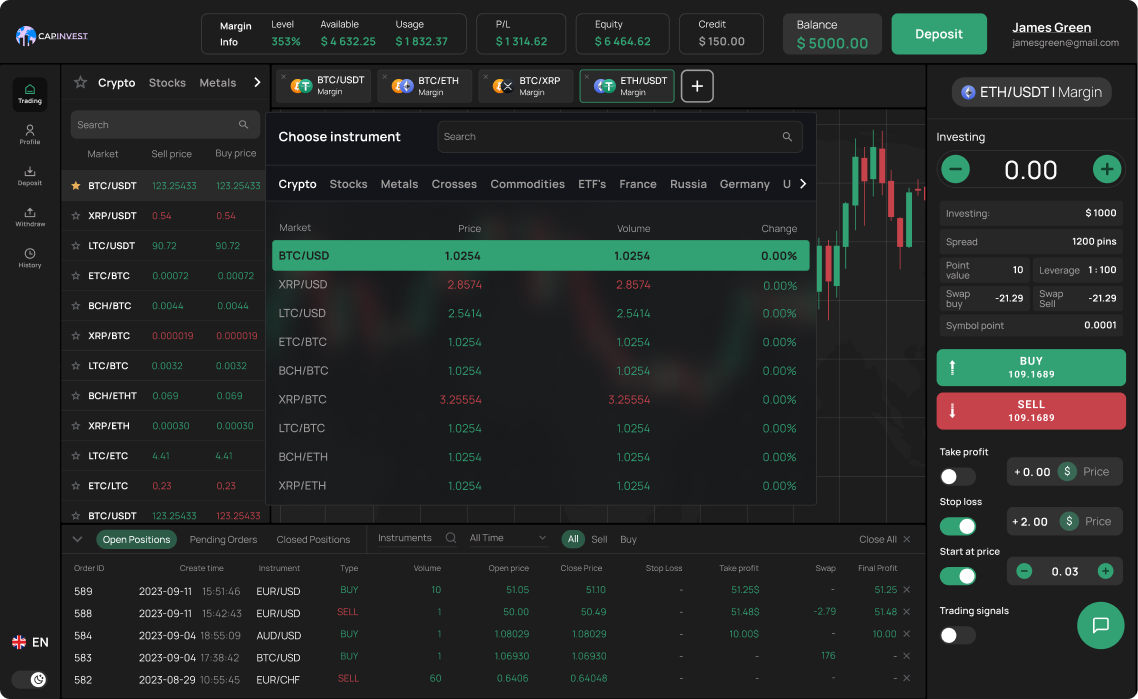Increase investing amount with plus icon
1138x699 pixels.
pyautogui.click(x=1106, y=169)
